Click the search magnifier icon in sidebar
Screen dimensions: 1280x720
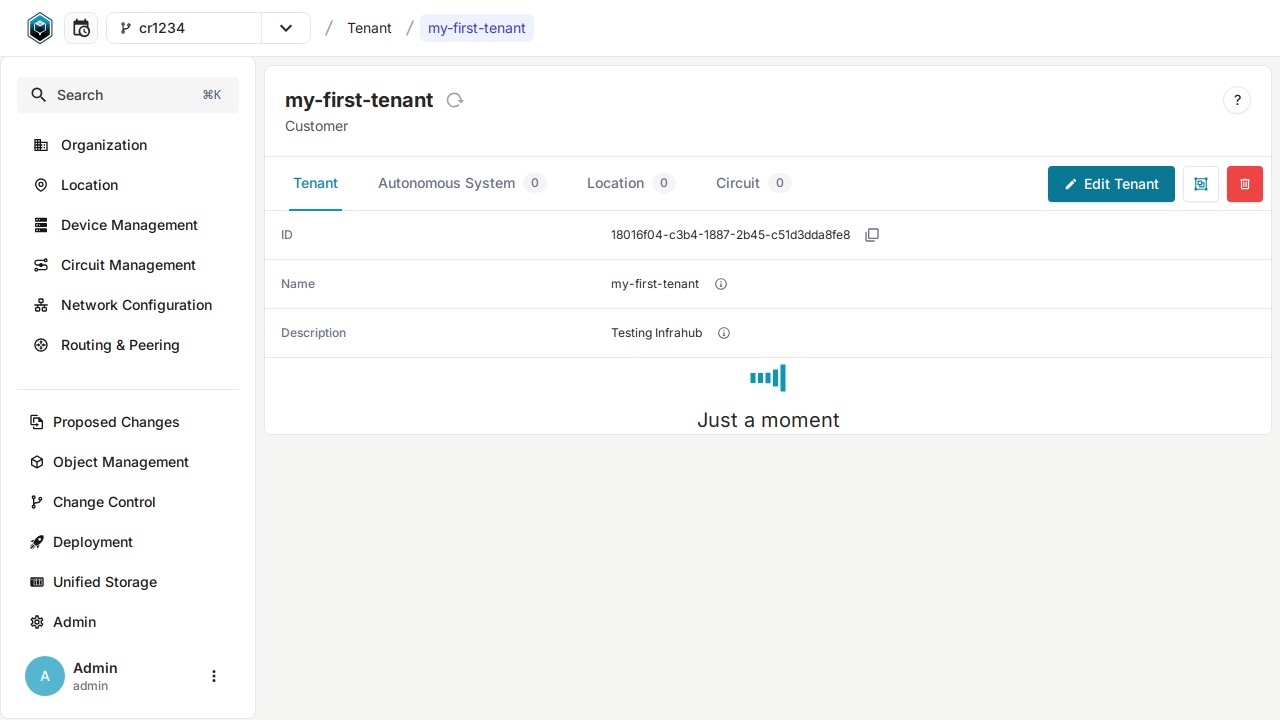(38, 94)
